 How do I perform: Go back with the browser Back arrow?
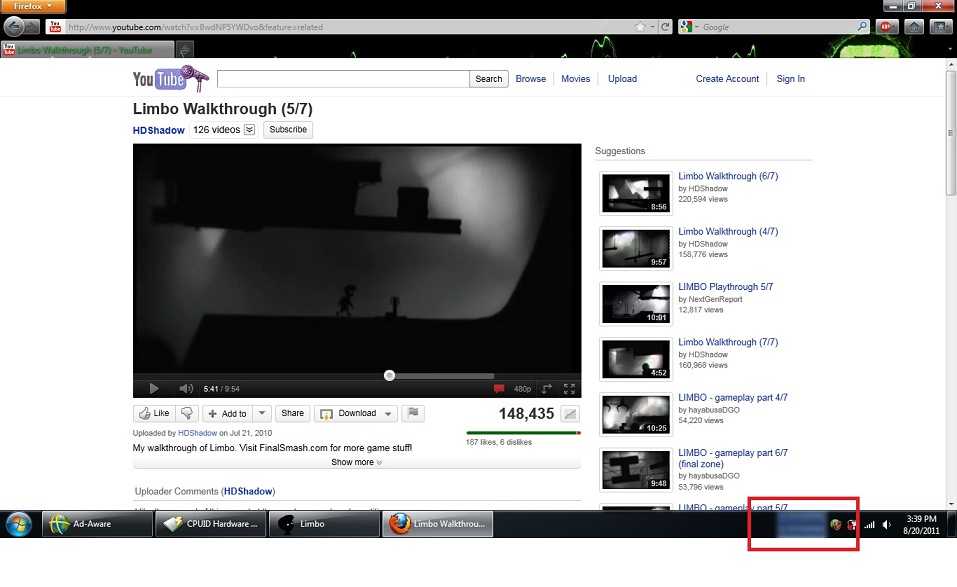pyautogui.click(x=13, y=26)
